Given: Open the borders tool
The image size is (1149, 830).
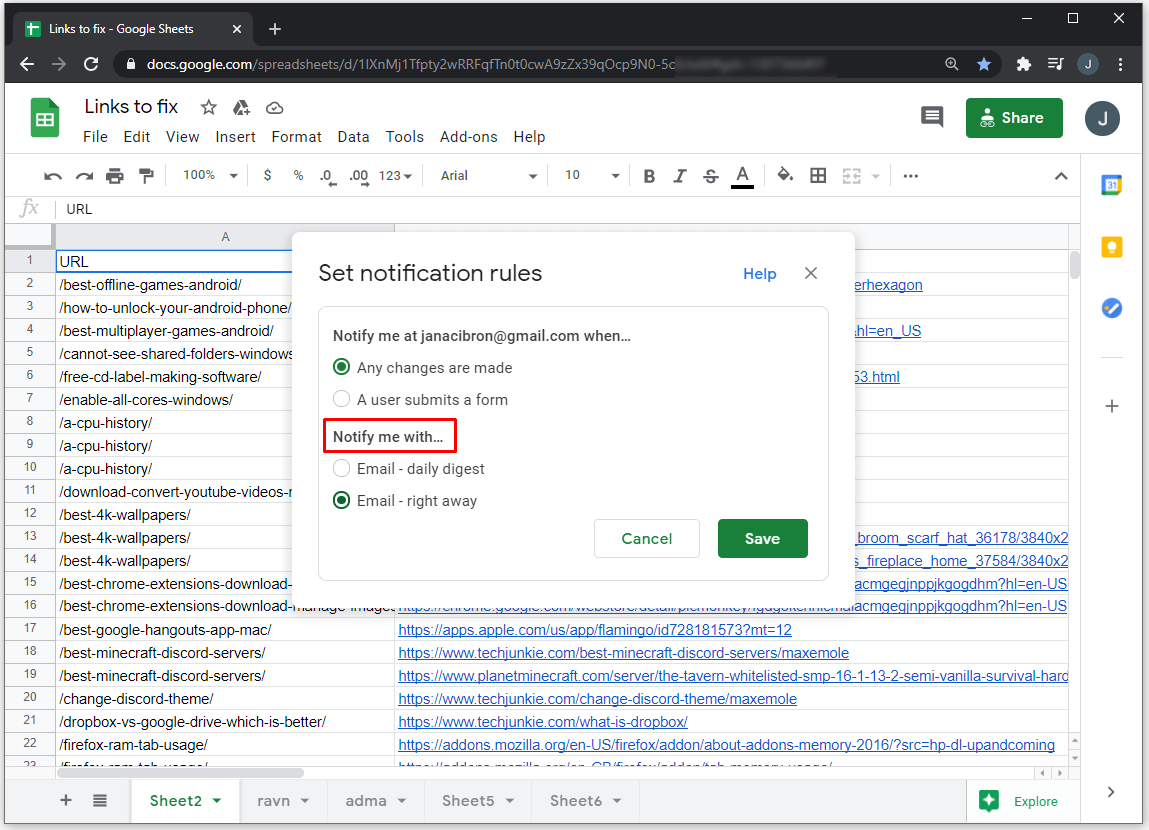Looking at the screenshot, I should pos(818,176).
